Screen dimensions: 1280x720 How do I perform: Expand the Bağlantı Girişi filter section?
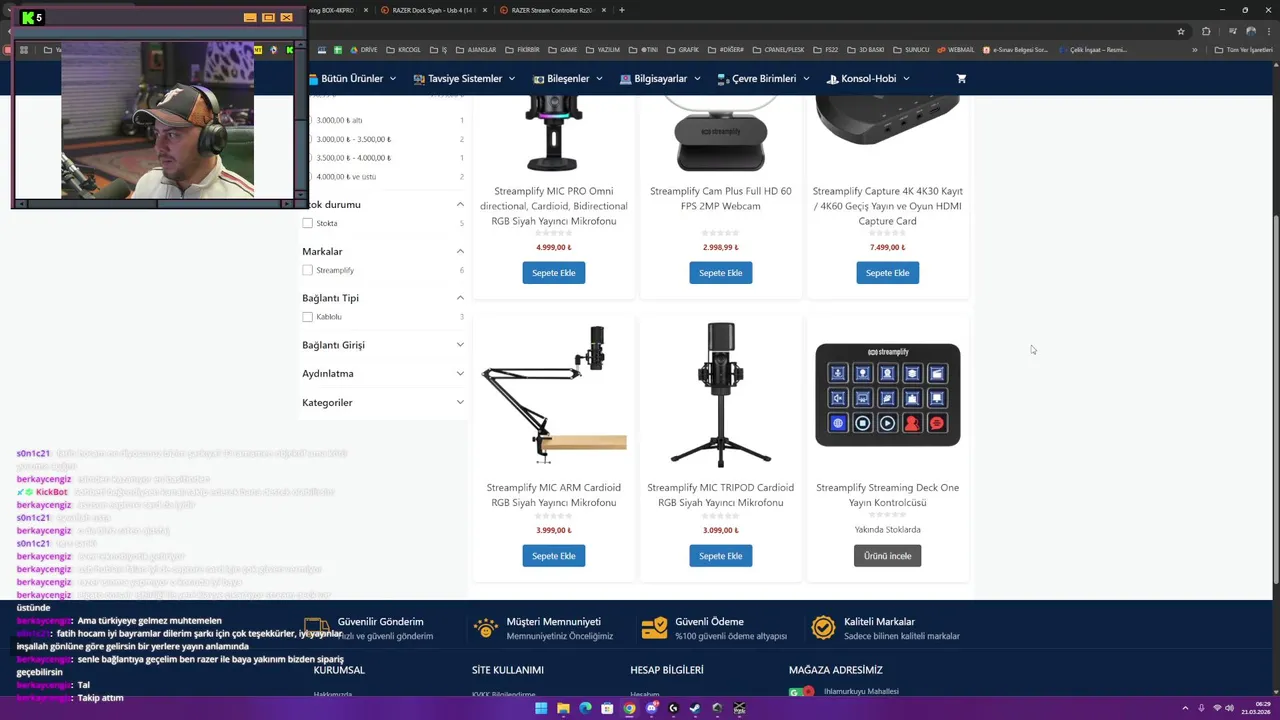[x=460, y=345]
